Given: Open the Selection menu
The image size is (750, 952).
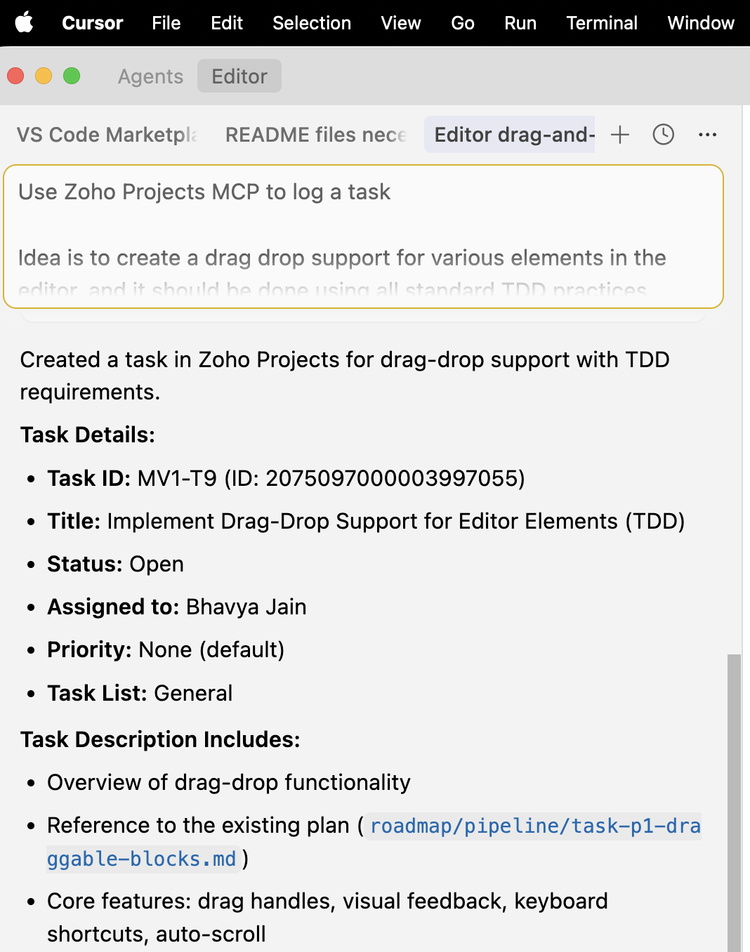Looking at the screenshot, I should click(312, 23).
